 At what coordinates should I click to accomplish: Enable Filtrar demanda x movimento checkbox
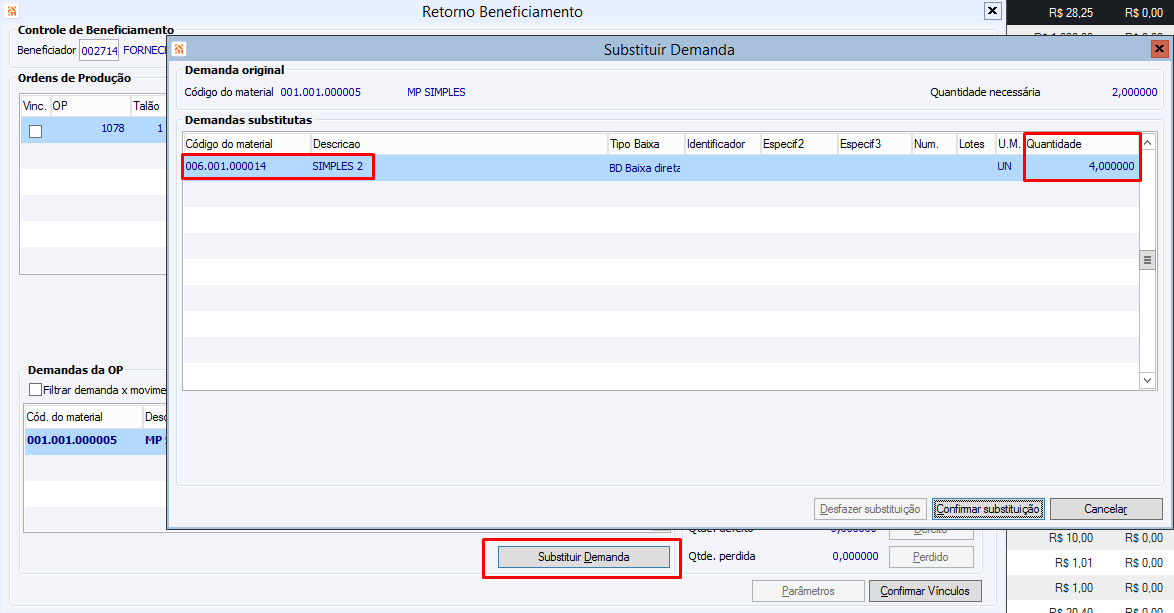[x=35, y=389]
